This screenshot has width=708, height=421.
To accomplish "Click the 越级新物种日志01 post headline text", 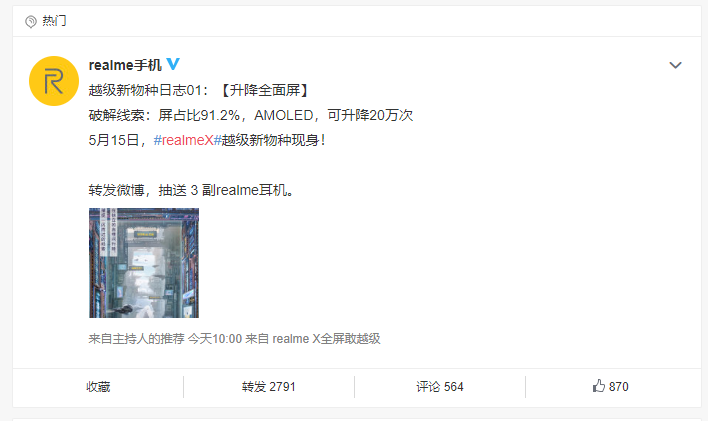I will pyautogui.click(x=148, y=90).
